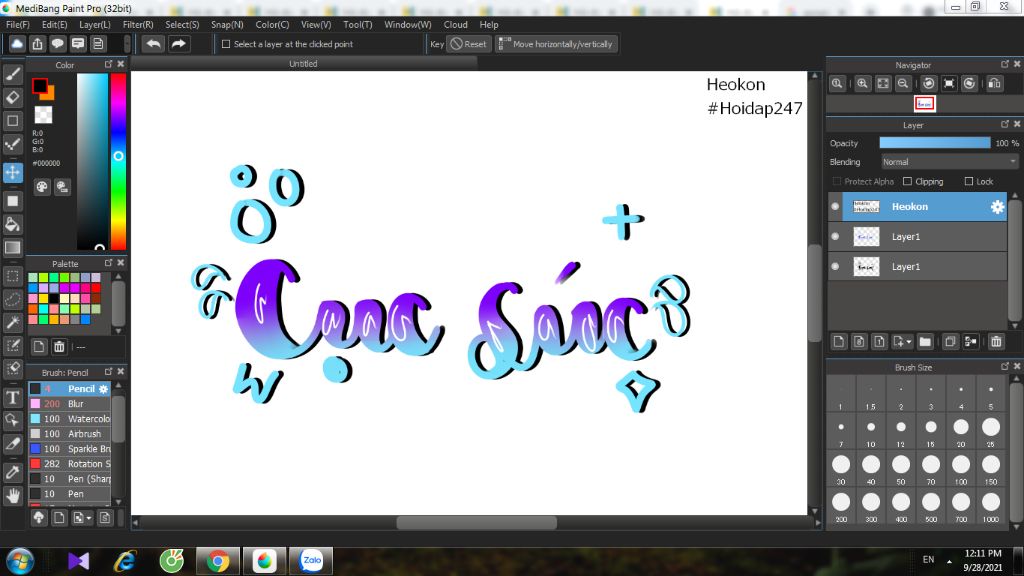Click Zoom In in Navigator
1024x576 pixels.
[863, 84]
